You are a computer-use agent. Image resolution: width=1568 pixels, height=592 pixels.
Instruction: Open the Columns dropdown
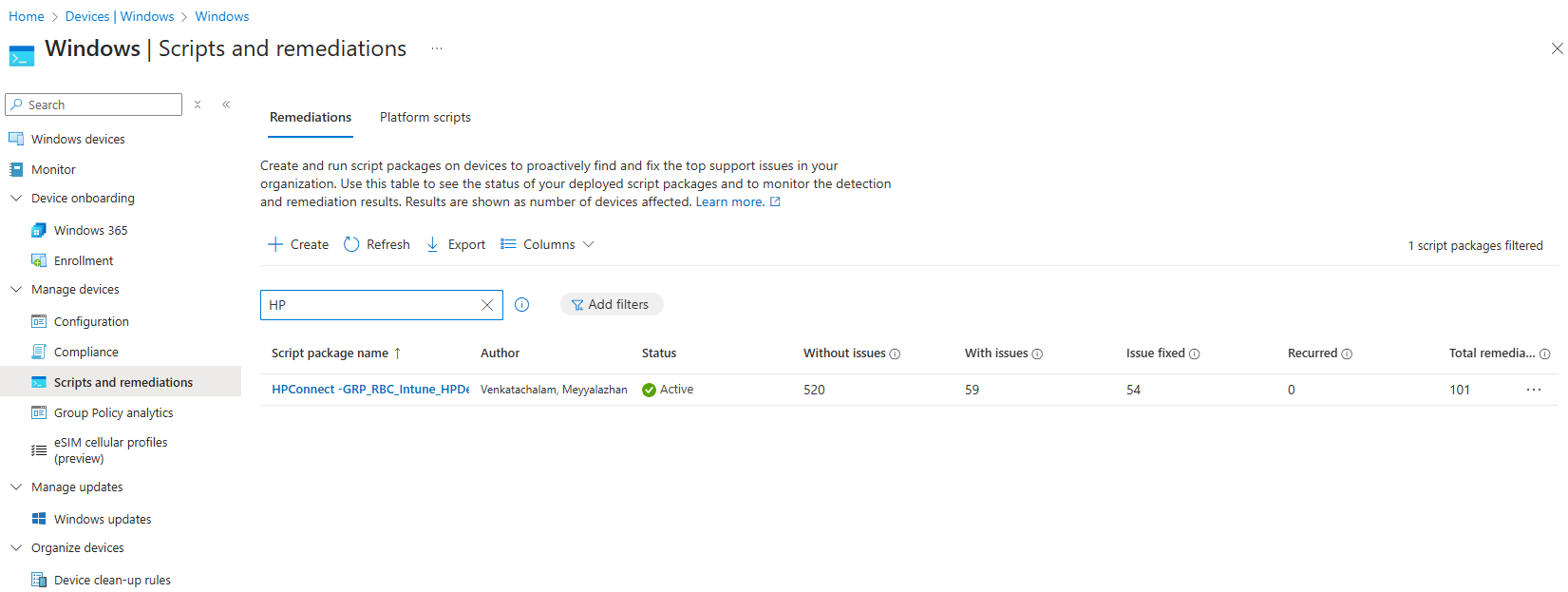[548, 244]
